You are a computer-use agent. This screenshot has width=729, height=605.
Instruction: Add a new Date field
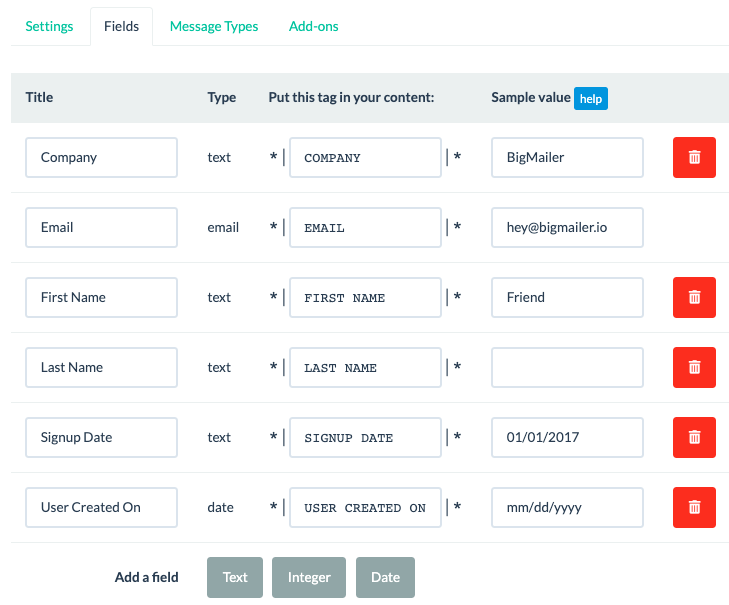(x=385, y=577)
